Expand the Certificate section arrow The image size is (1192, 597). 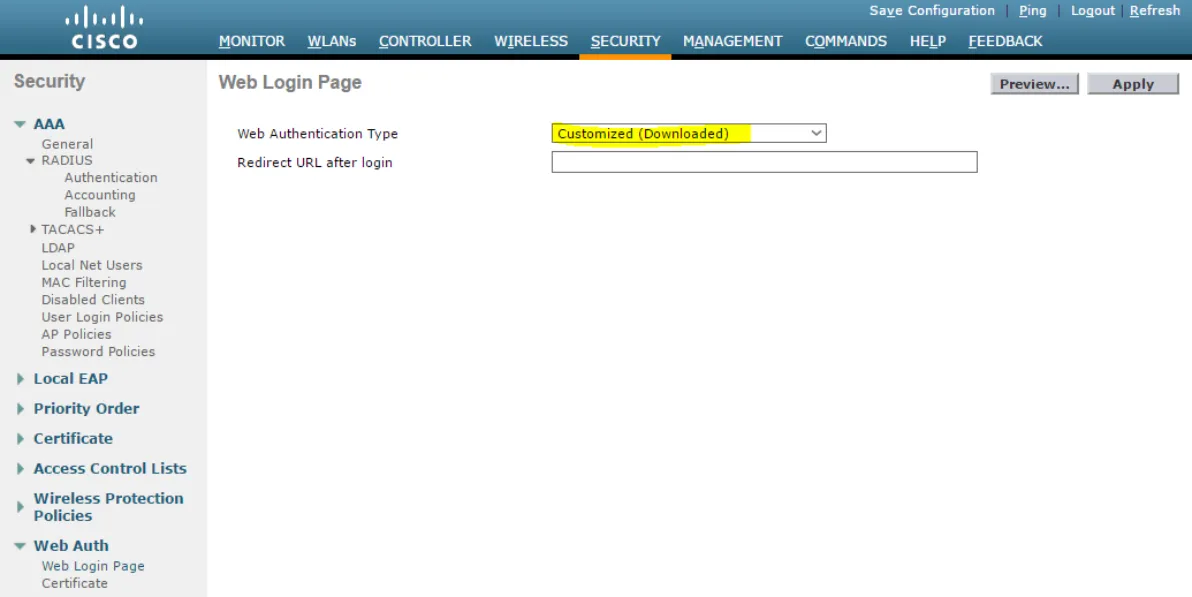(21, 439)
